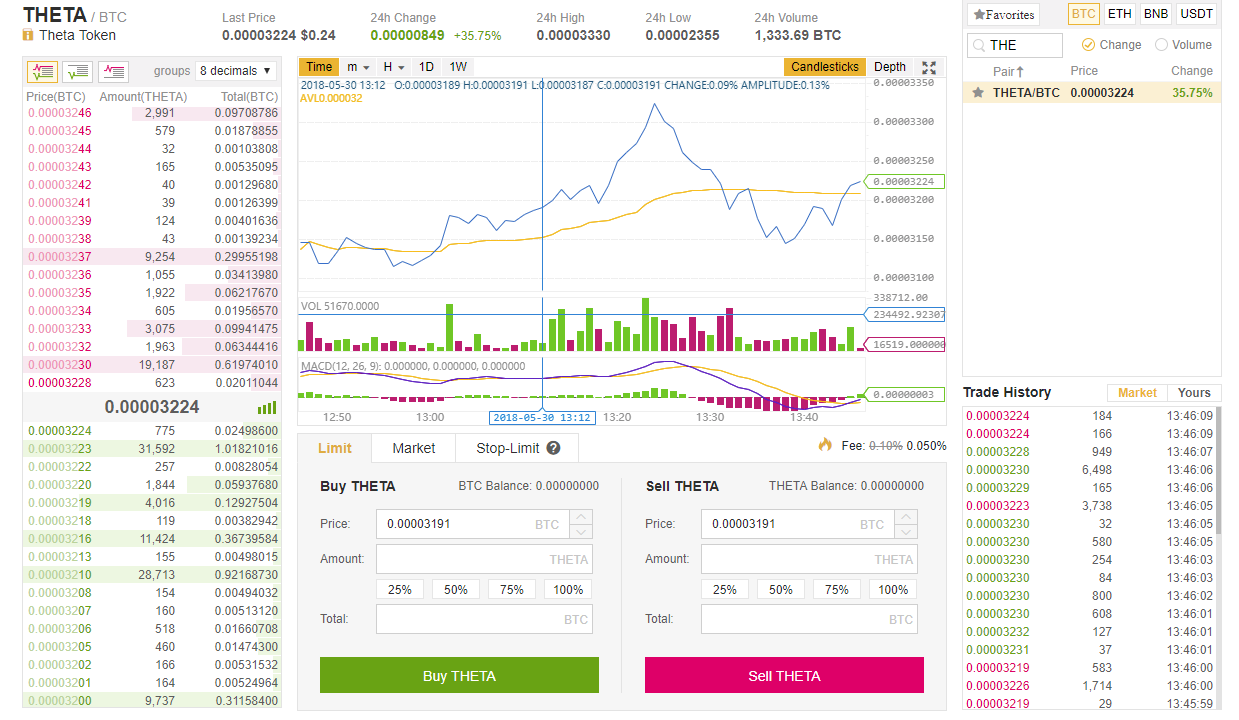Viewport: 1239px width, 720px height.
Task: Switch to the BTC market tab
Action: (1084, 14)
